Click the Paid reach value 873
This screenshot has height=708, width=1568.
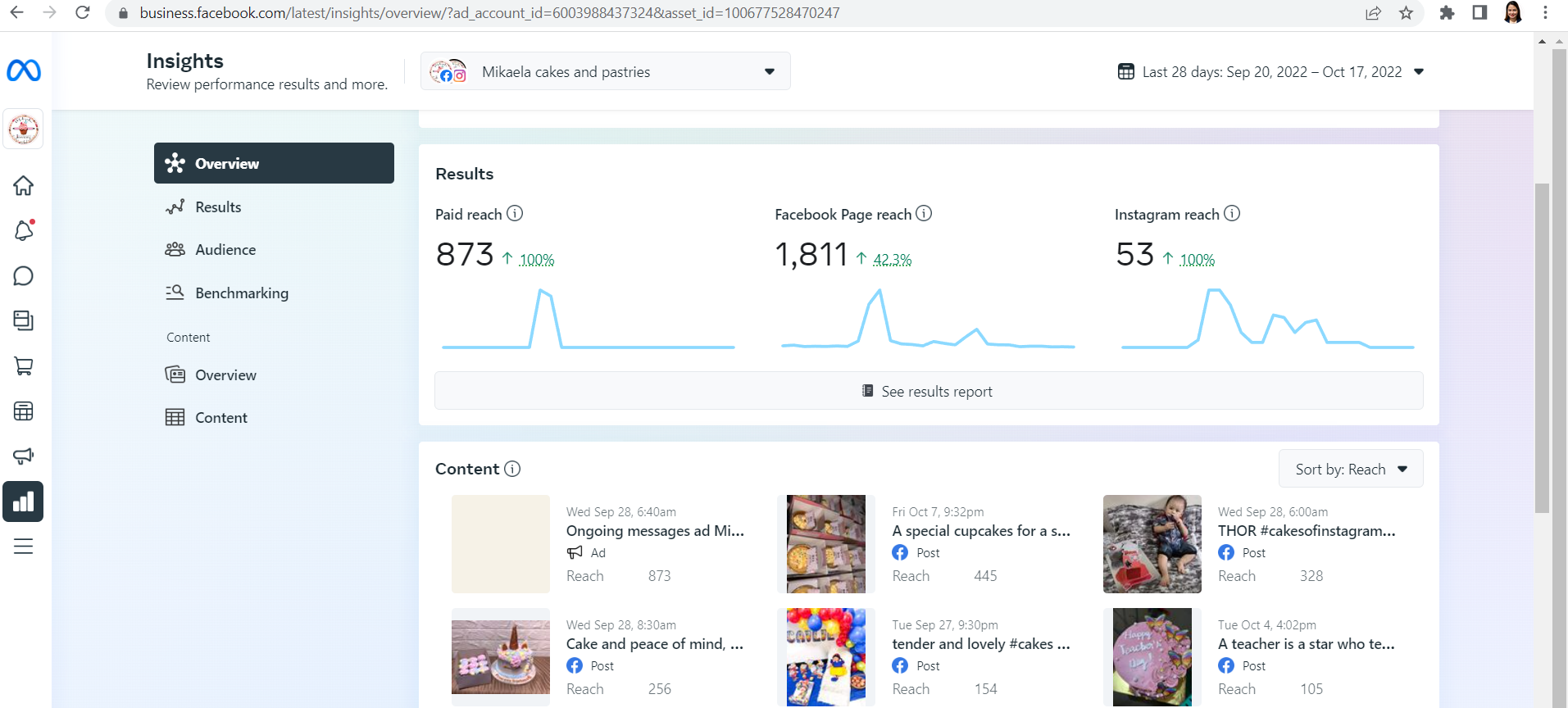pyautogui.click(x=465, y=255)
